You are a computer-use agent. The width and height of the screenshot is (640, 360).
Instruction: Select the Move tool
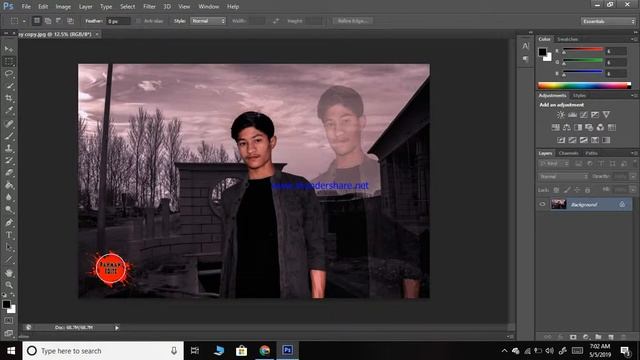pyautogui.click(x=9, y=49)
